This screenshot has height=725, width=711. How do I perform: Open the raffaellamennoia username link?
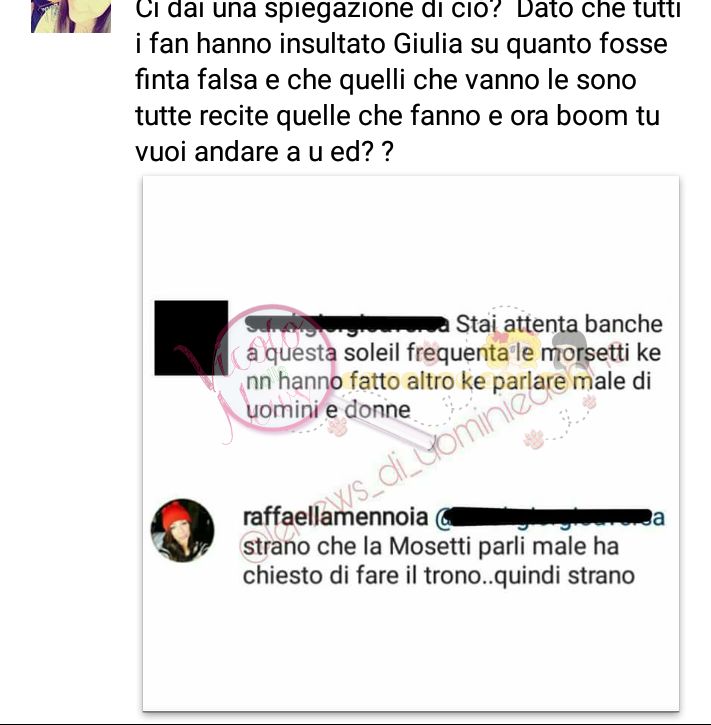click(335, 517)
